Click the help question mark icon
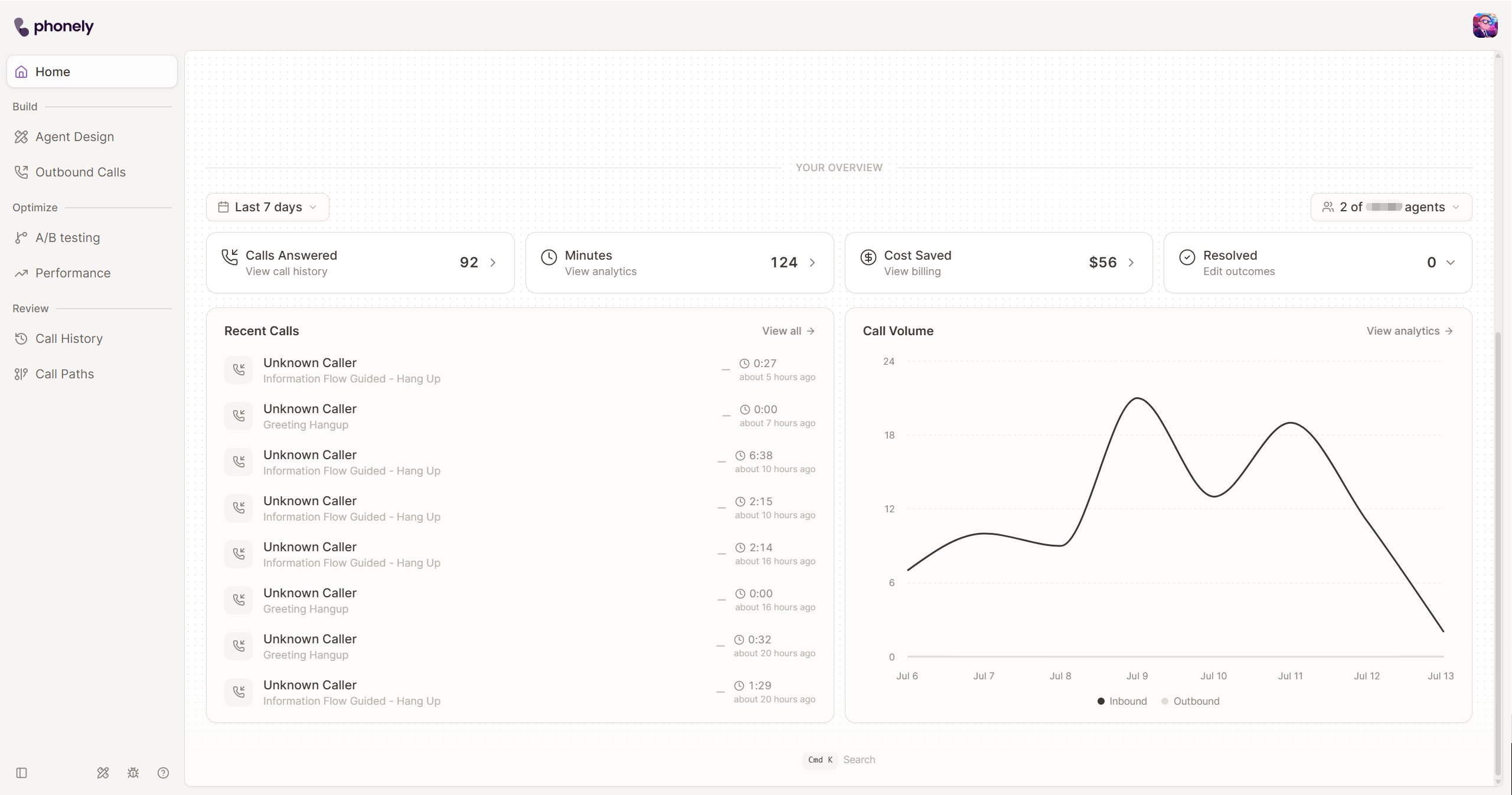The width and height of the screenshot is (1512, 795). point(163,773)
